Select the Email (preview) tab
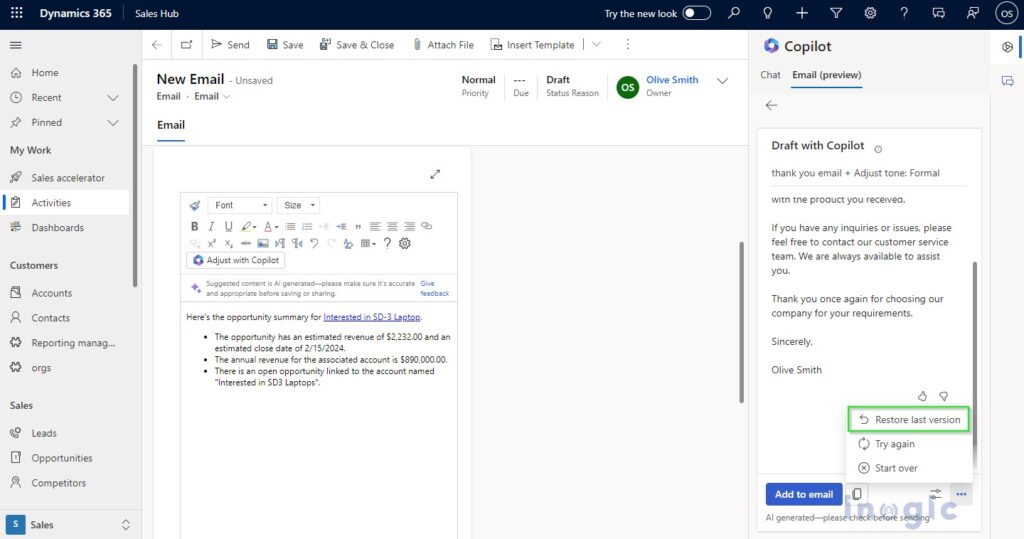This screenshot has height=539, width=1024. [827, 75]
